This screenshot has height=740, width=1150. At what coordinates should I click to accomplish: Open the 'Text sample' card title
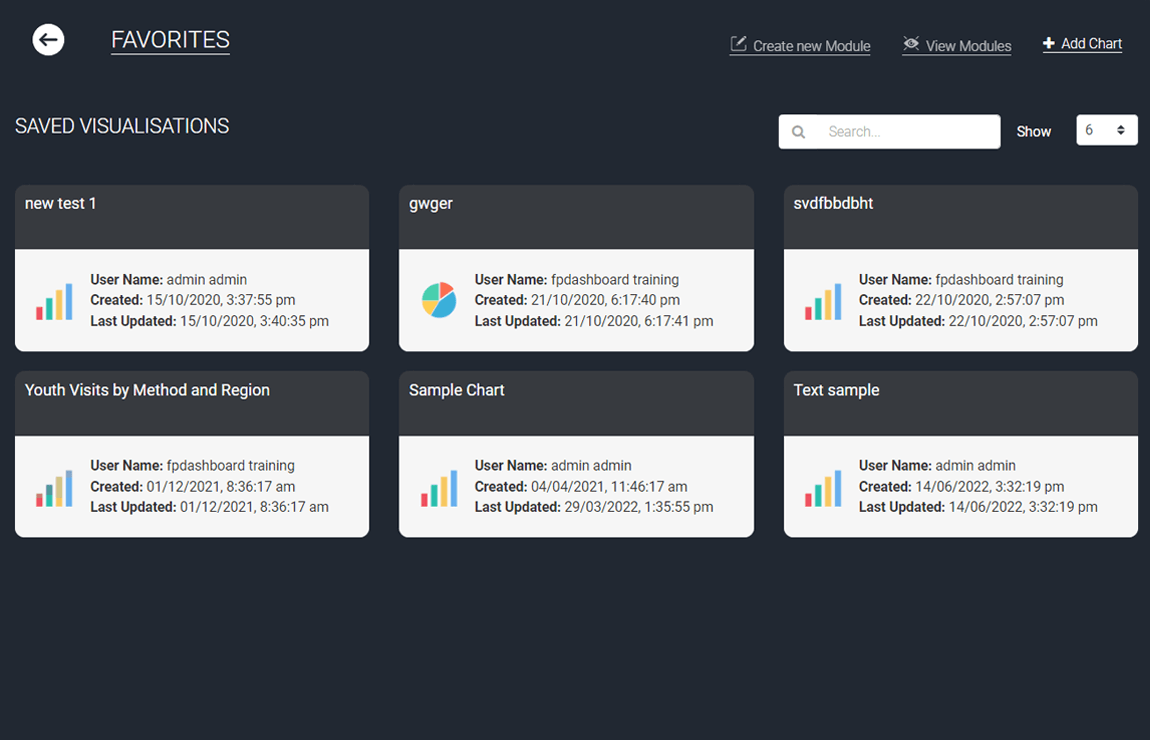[836, 390]
